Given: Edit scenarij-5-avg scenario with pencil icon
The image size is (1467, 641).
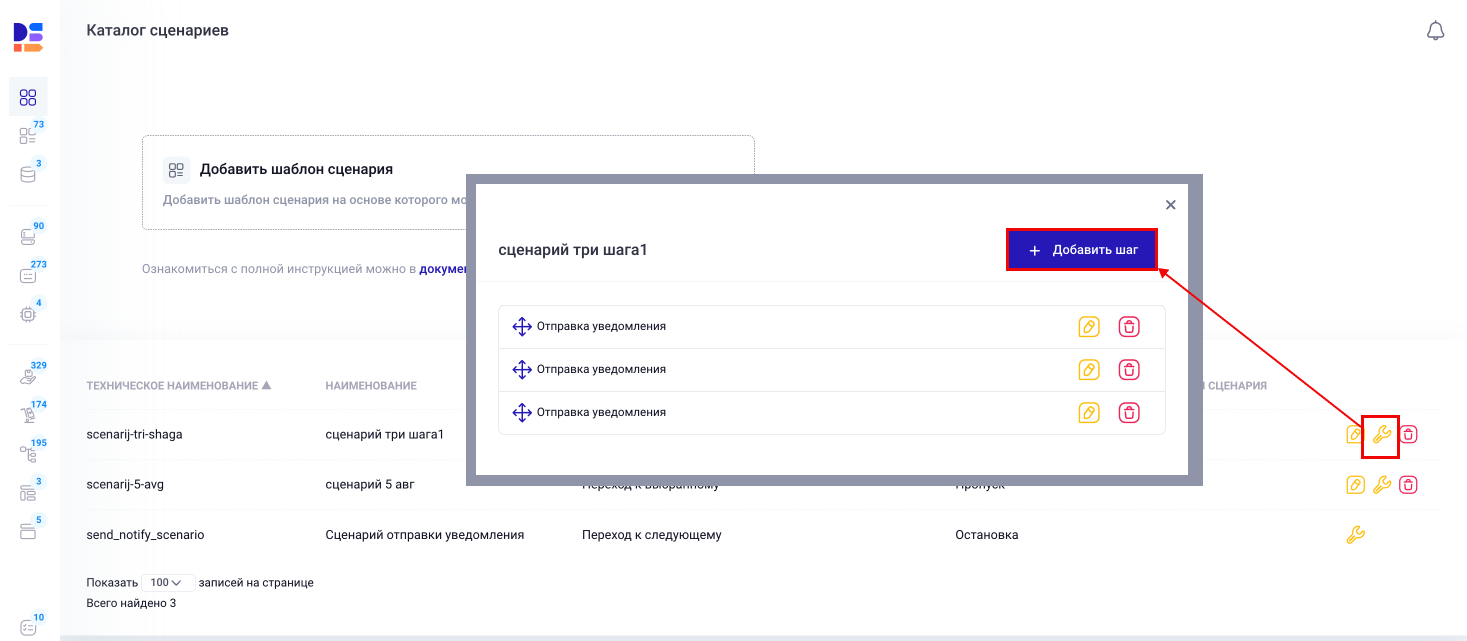Looking at the screenshot, I should point(1355,485).
